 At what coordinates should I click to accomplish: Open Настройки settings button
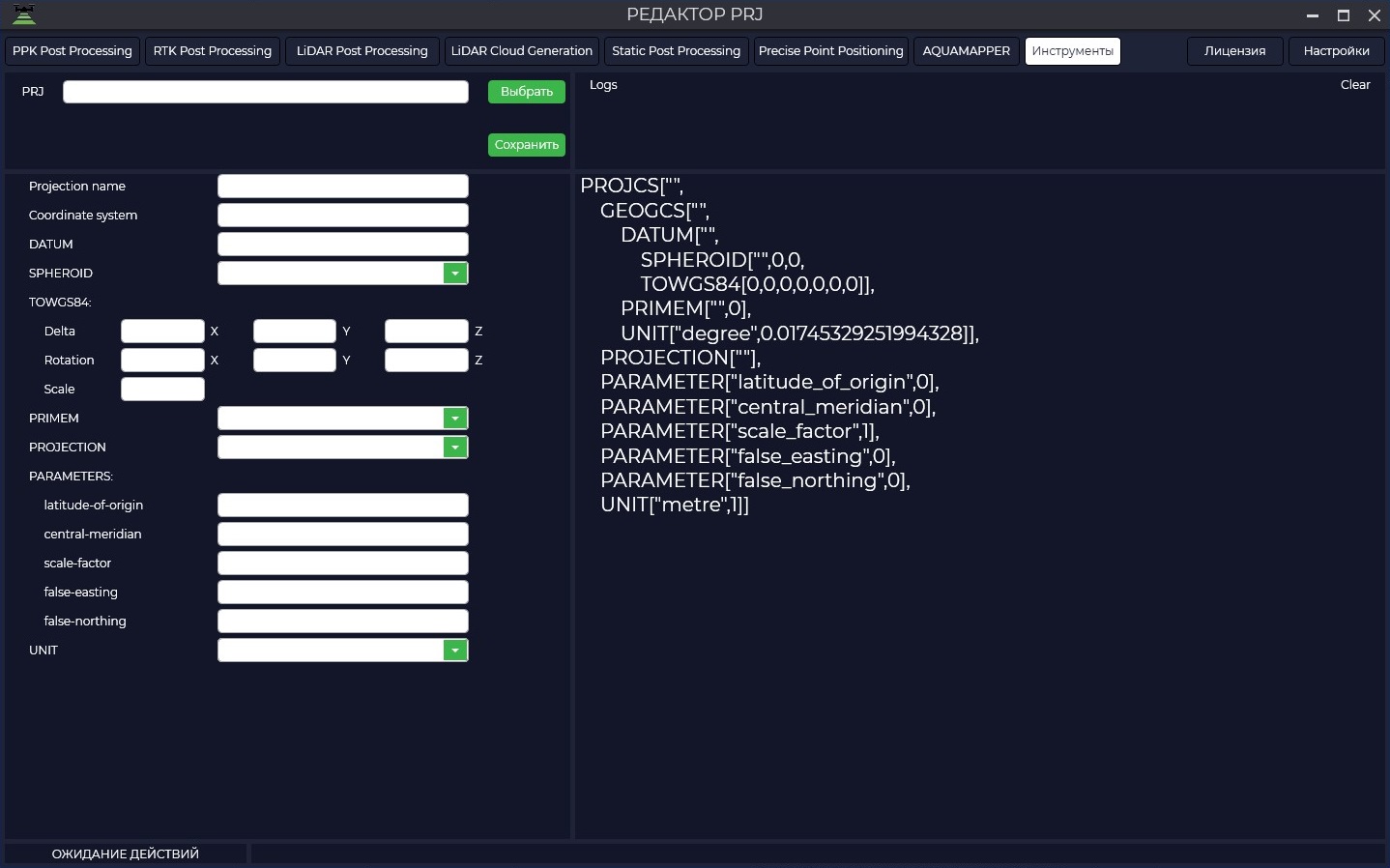(x=1337, y=51)
